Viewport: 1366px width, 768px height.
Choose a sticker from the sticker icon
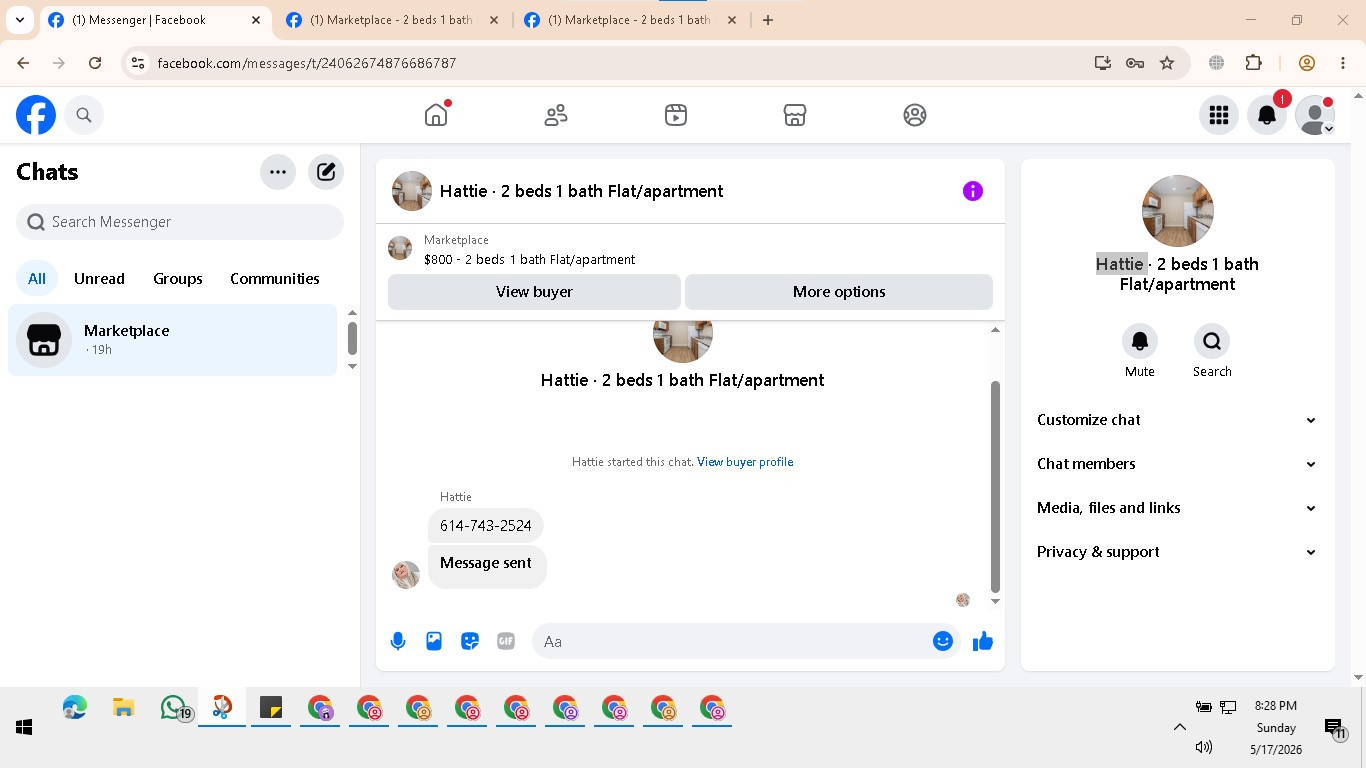(470, 642)
